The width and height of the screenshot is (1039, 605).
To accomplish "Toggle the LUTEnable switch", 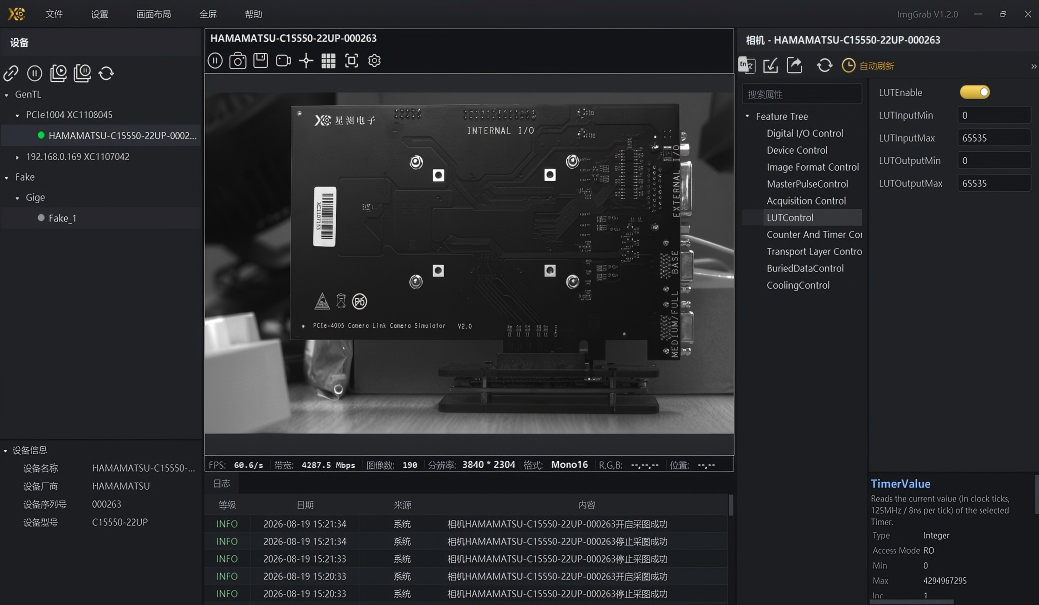I will point(975,92).
